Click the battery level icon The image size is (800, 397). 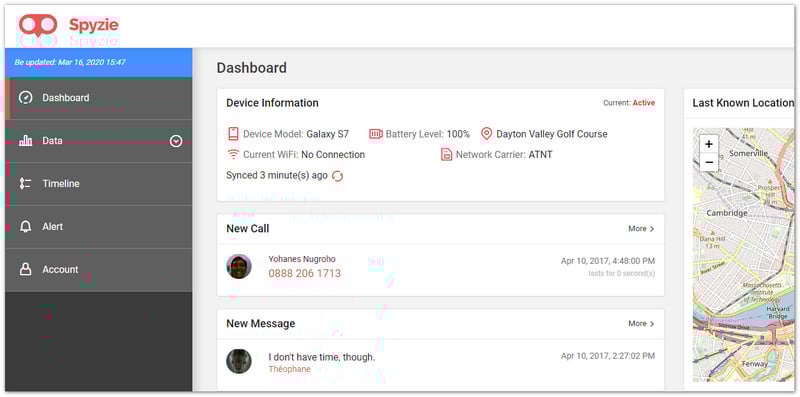click(x=376, y=134)
